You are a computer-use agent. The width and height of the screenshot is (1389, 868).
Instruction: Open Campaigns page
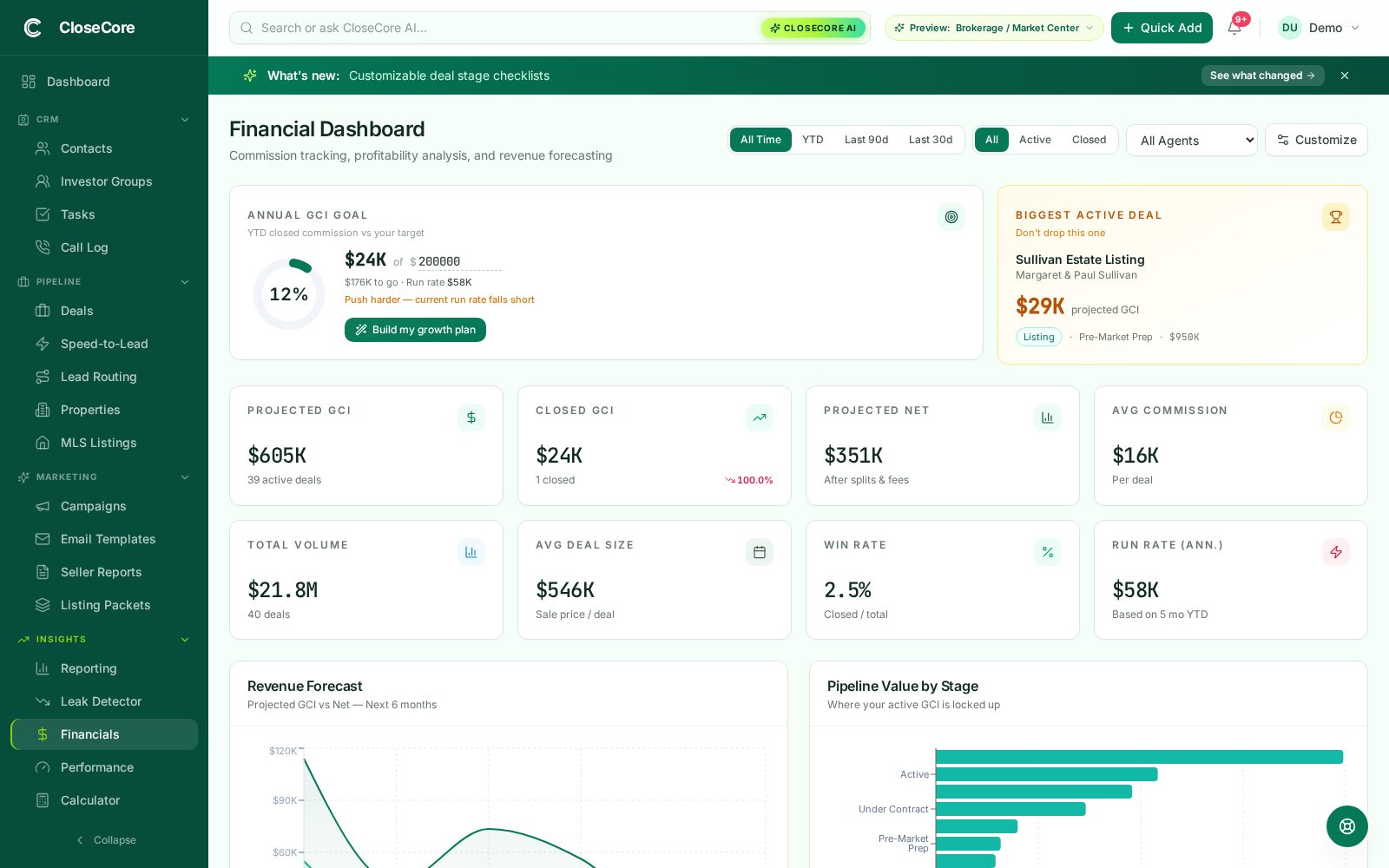coord(104,506)
